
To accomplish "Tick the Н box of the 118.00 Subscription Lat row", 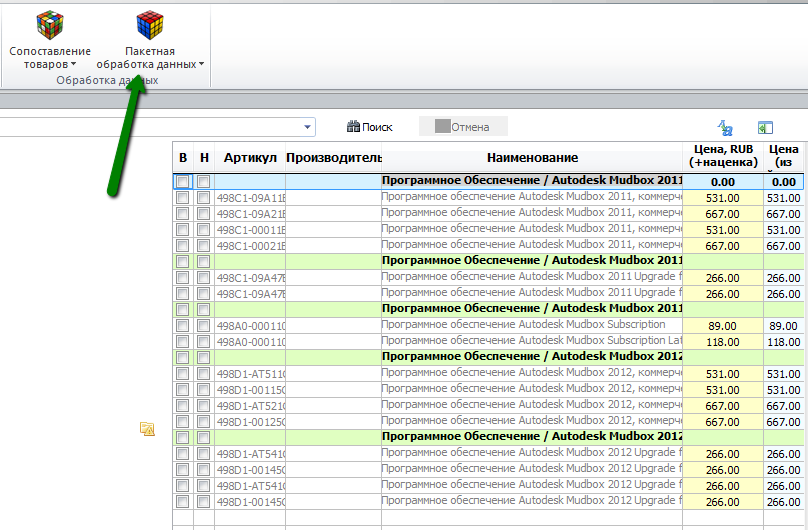I will (x=204, y=341).
